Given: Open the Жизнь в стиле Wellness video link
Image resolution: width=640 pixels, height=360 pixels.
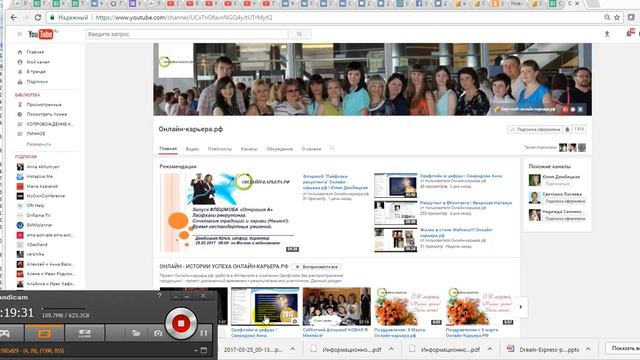Looking at the screenshot, I should (456, 233).
